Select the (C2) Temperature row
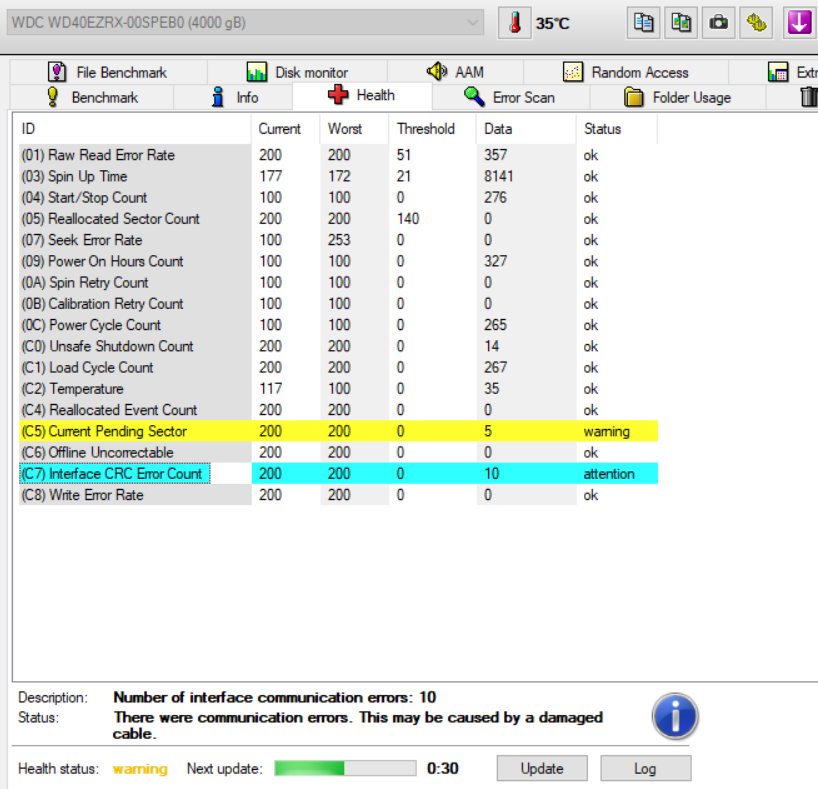The height and width of the screenshot is (789, 818). 338,389
